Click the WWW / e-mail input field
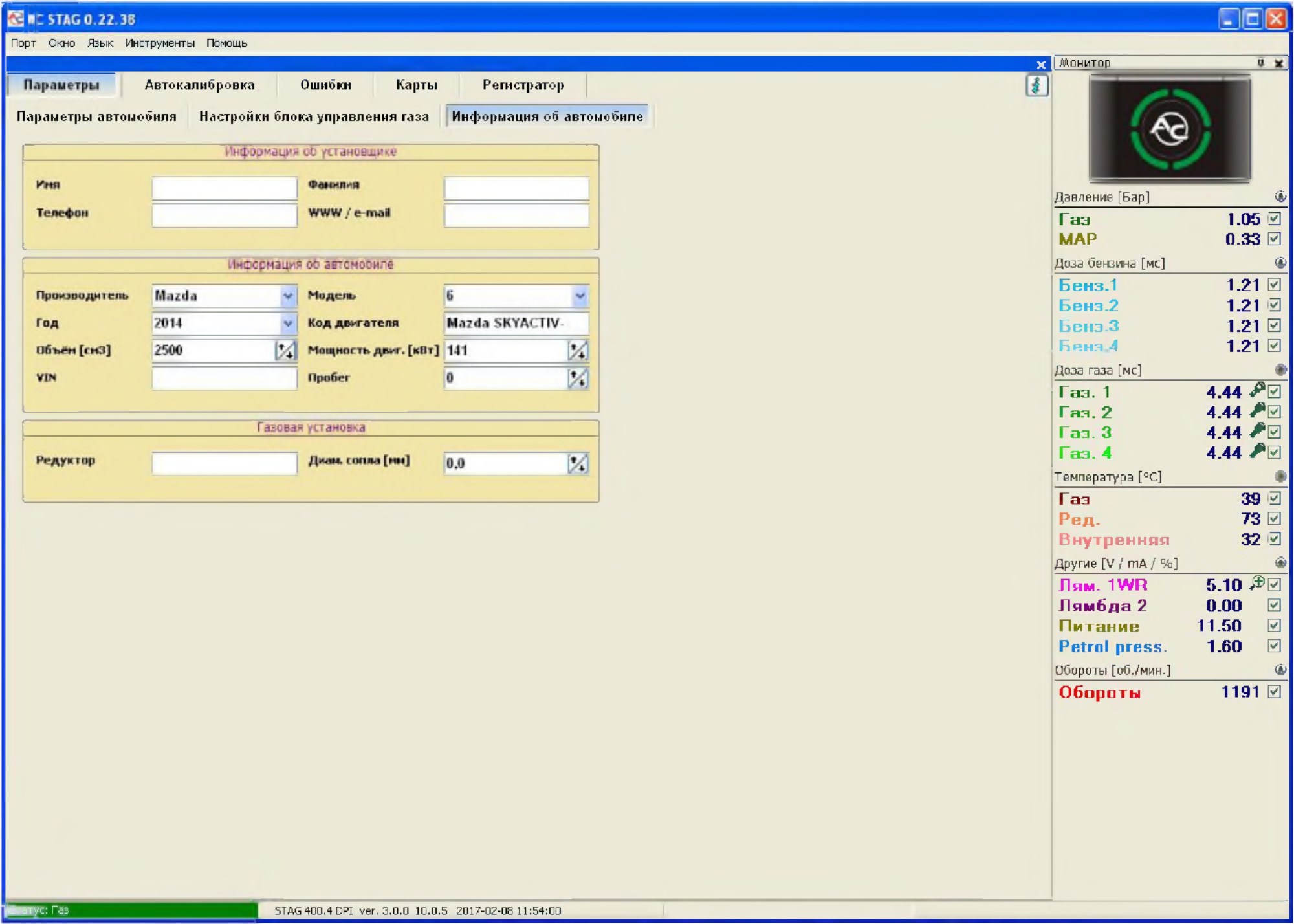The width and height of the screenshot is (1294, 924). pyautogui.click(x=516, y=215)
